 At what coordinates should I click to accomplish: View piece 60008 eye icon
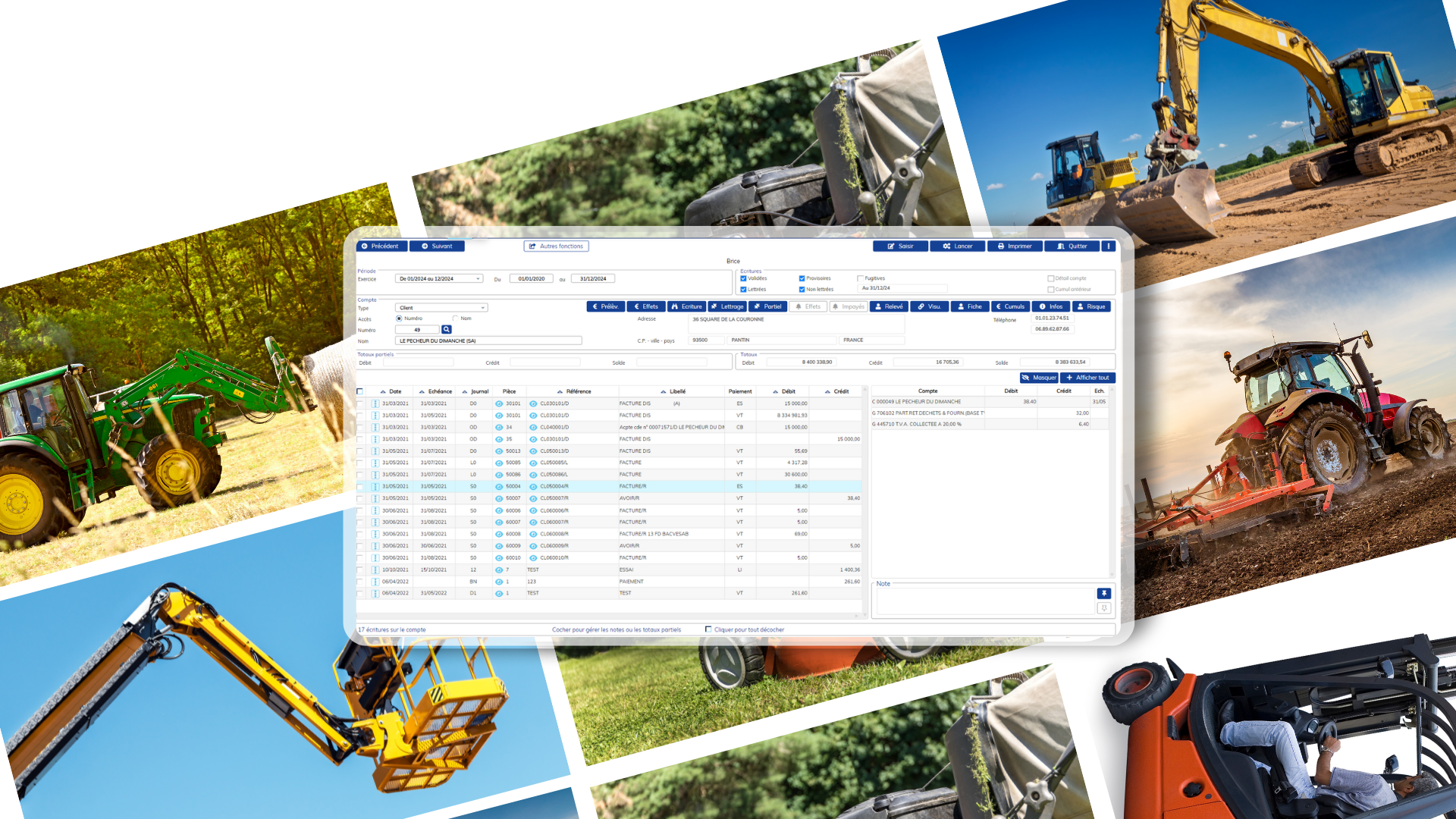click(x=499, y=535)
